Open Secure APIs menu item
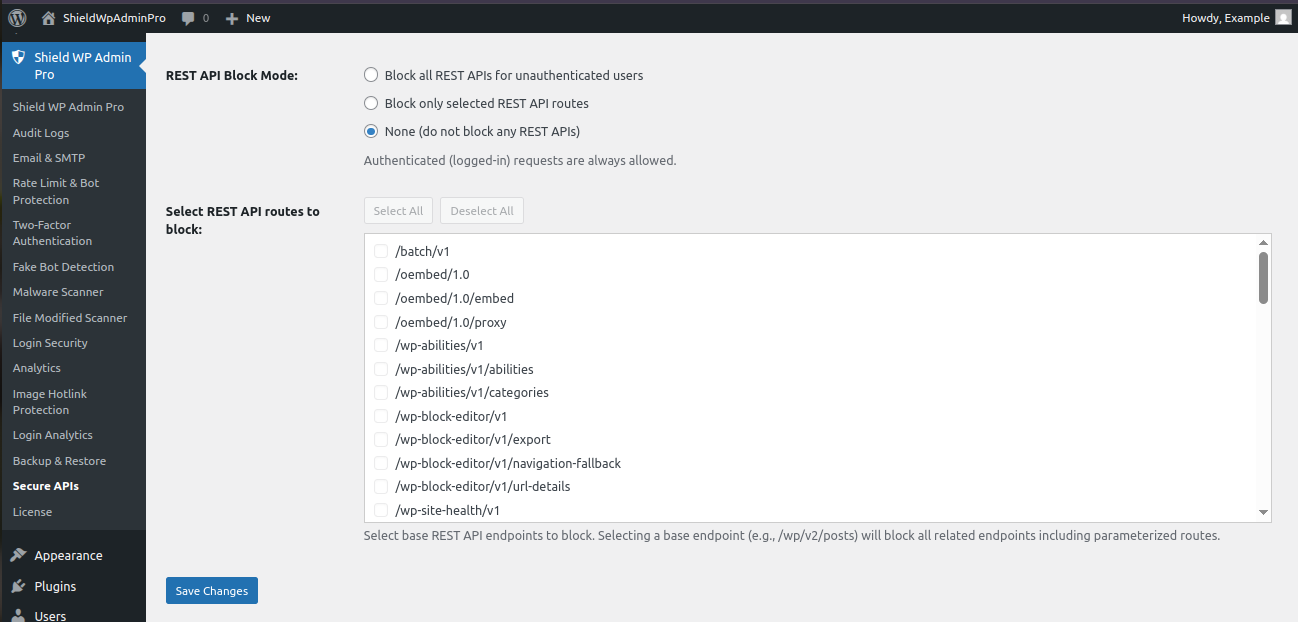The height and width of the screenshot is (622, 1298). tap(46, 486)
